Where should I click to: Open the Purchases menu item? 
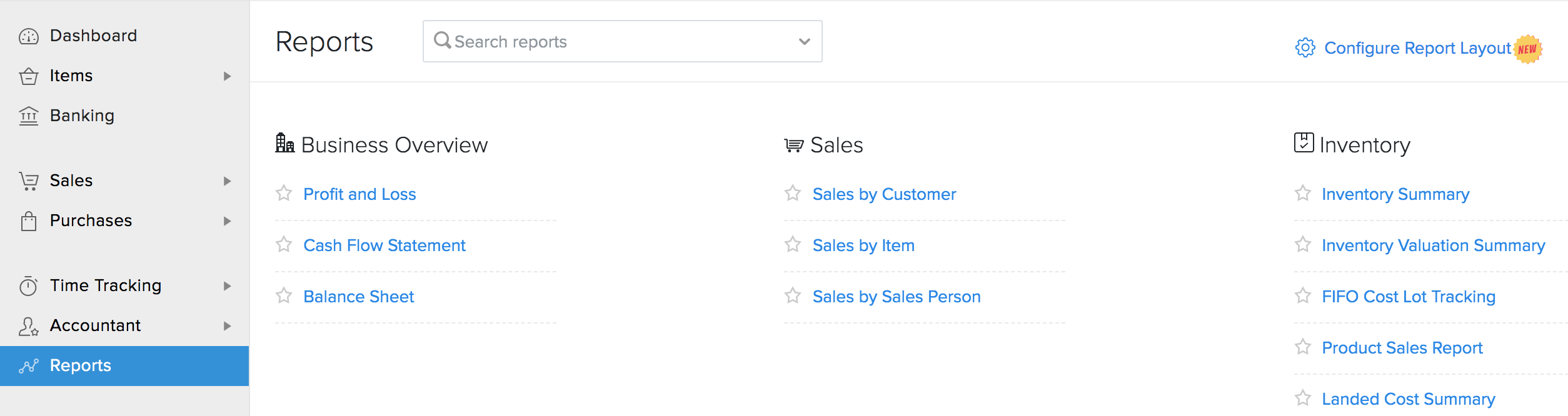tap(91, 220)
